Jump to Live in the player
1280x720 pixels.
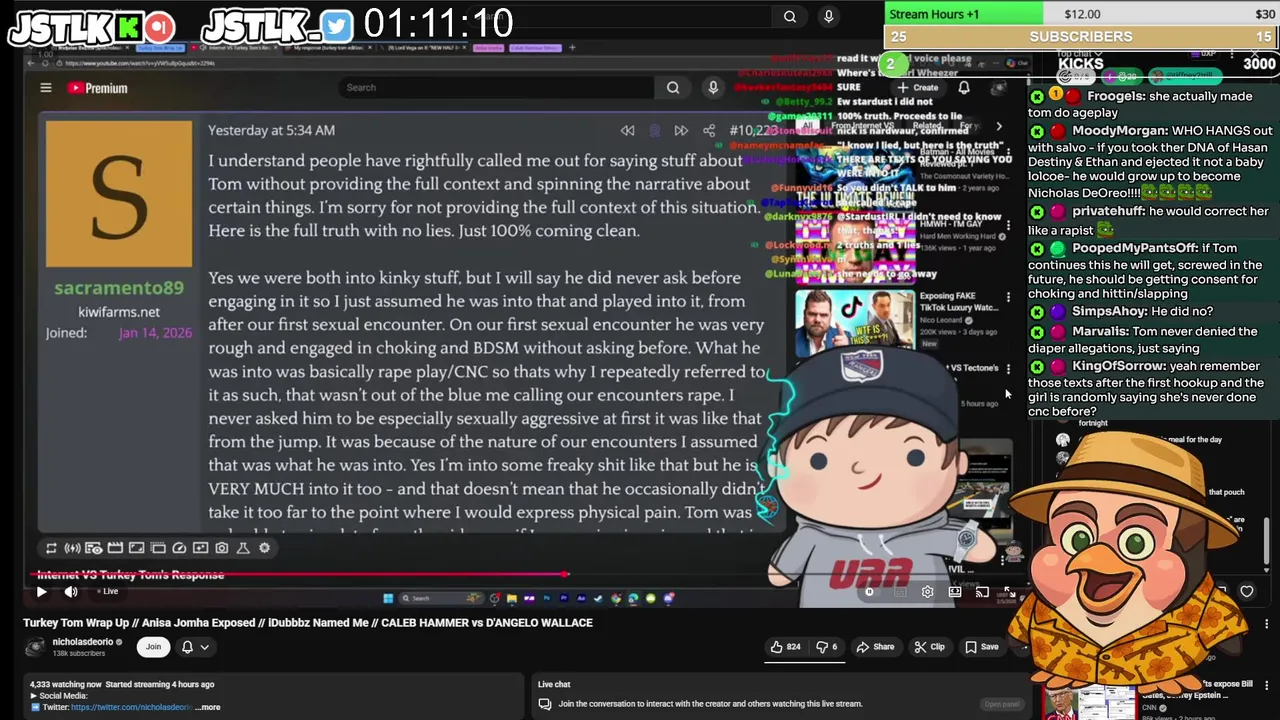(x=108, y=592)
